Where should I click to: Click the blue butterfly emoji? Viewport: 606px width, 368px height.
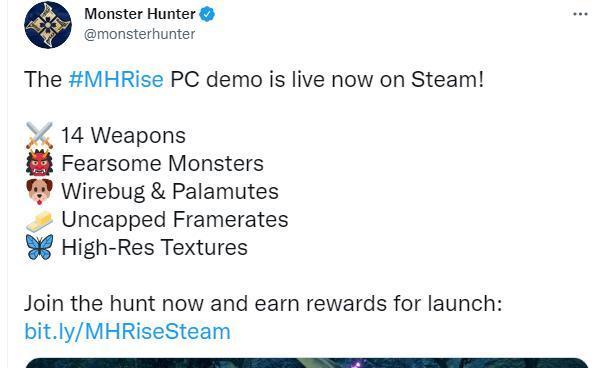point(39,247)
